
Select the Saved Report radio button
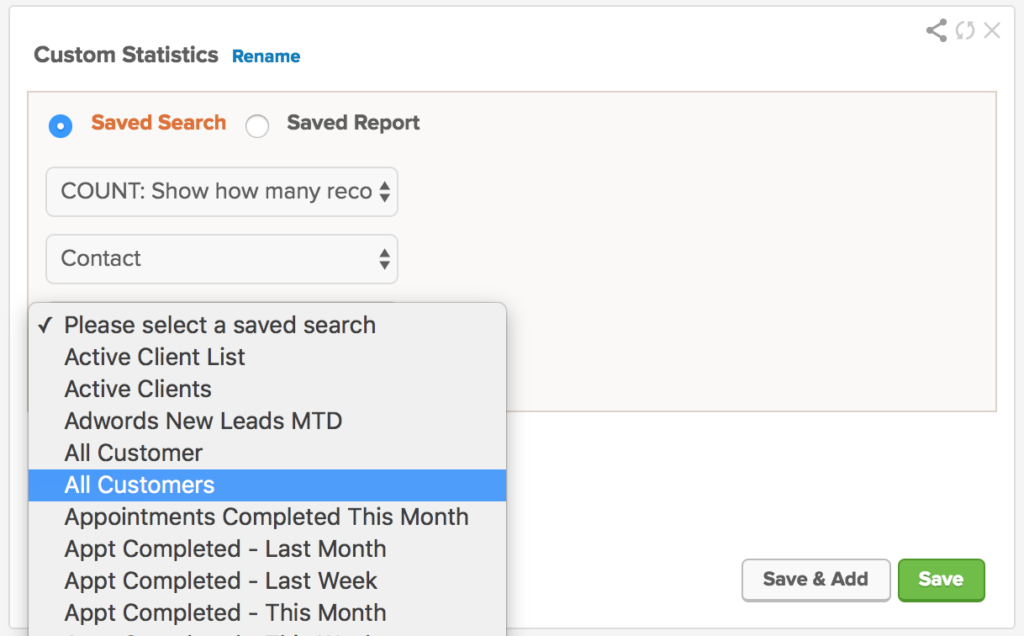[x=257, y=125]
